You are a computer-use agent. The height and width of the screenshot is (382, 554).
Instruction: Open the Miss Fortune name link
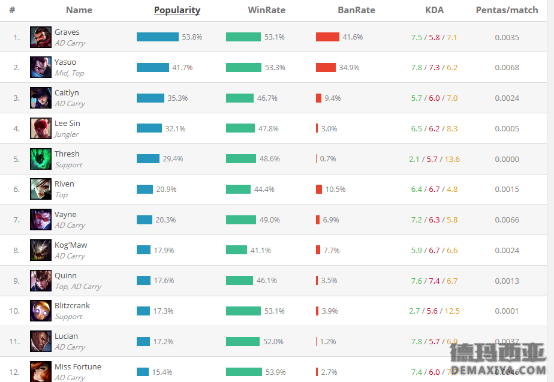[x=78, y=367]
